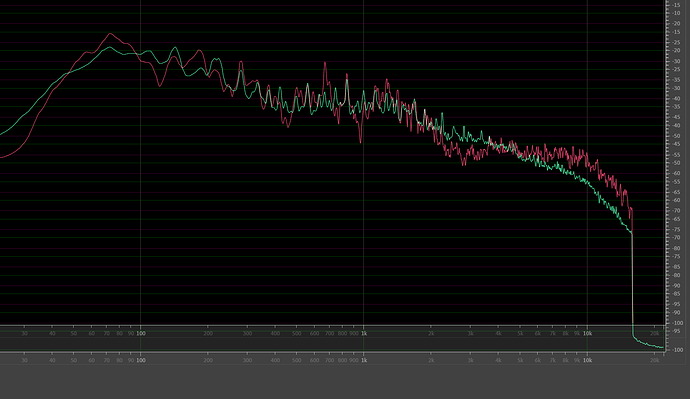Click the 3k label on the lower frequency ruler
This screenshot has width=690, height=399.
(x=470, y=360)
